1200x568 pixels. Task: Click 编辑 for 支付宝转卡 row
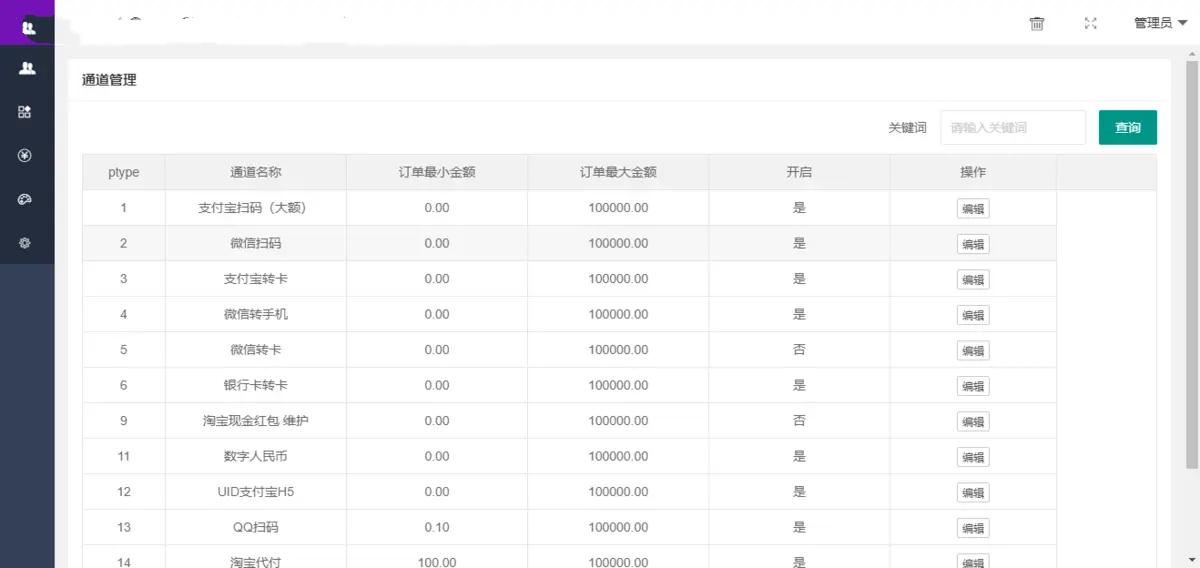[x=973, y=280]
